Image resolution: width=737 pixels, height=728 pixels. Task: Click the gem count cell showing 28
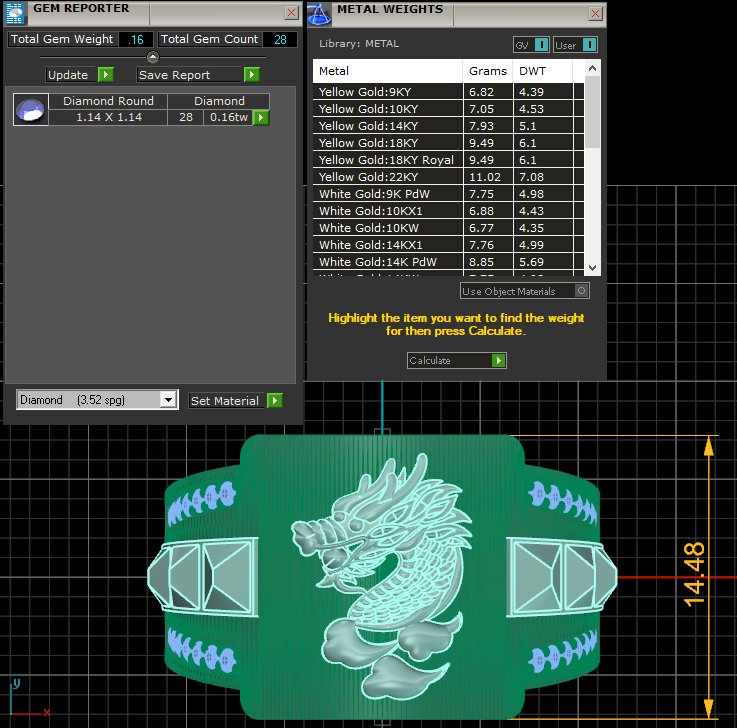click(186, 117)
